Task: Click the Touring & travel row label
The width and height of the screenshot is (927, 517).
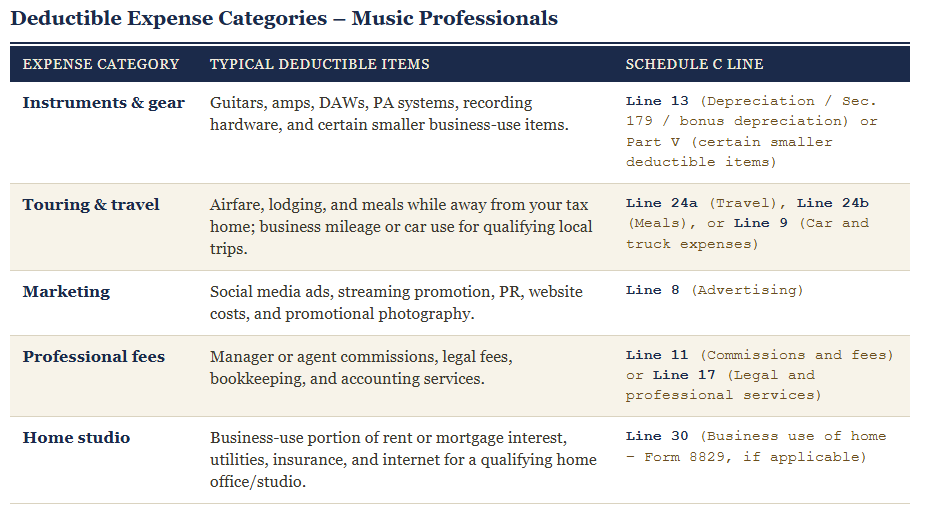Action: pyautogui.click(x=91, y=205)
